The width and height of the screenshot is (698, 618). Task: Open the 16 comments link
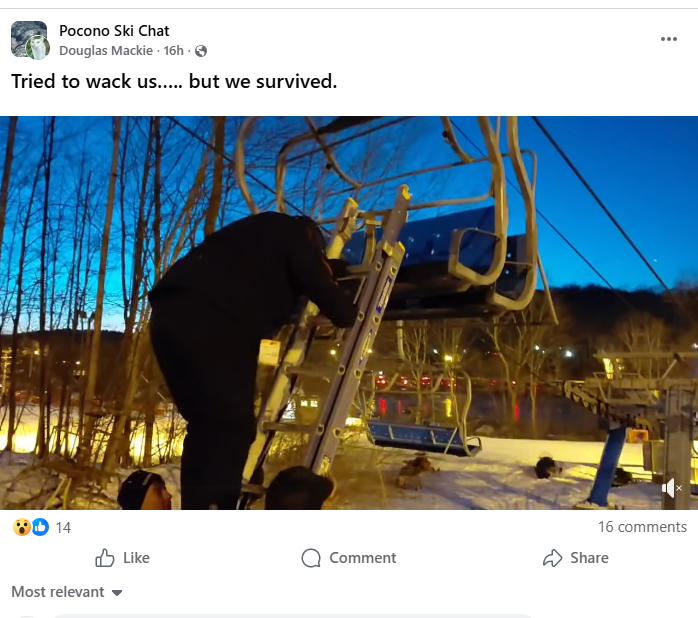pyautogui.click(x=642, y=527)
